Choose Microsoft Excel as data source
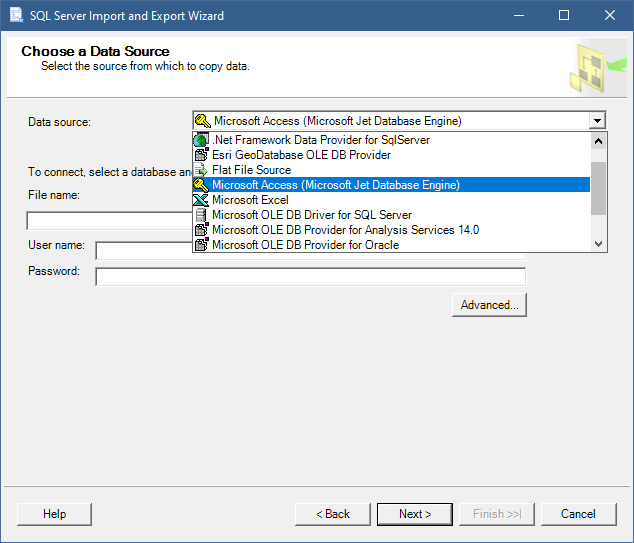 coord(391,200)
